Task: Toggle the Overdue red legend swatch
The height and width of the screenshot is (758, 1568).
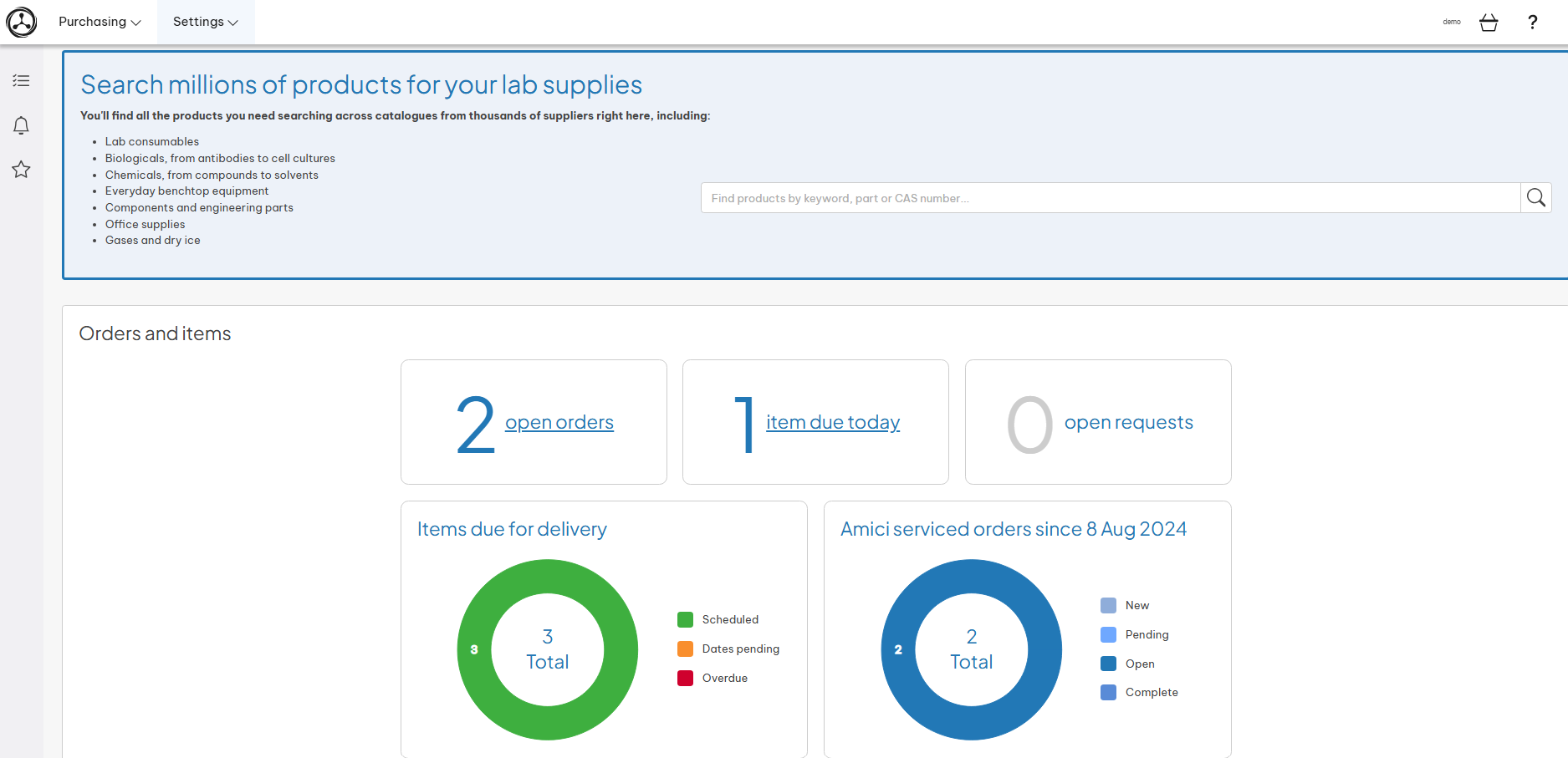Action: tap(685, 678)
